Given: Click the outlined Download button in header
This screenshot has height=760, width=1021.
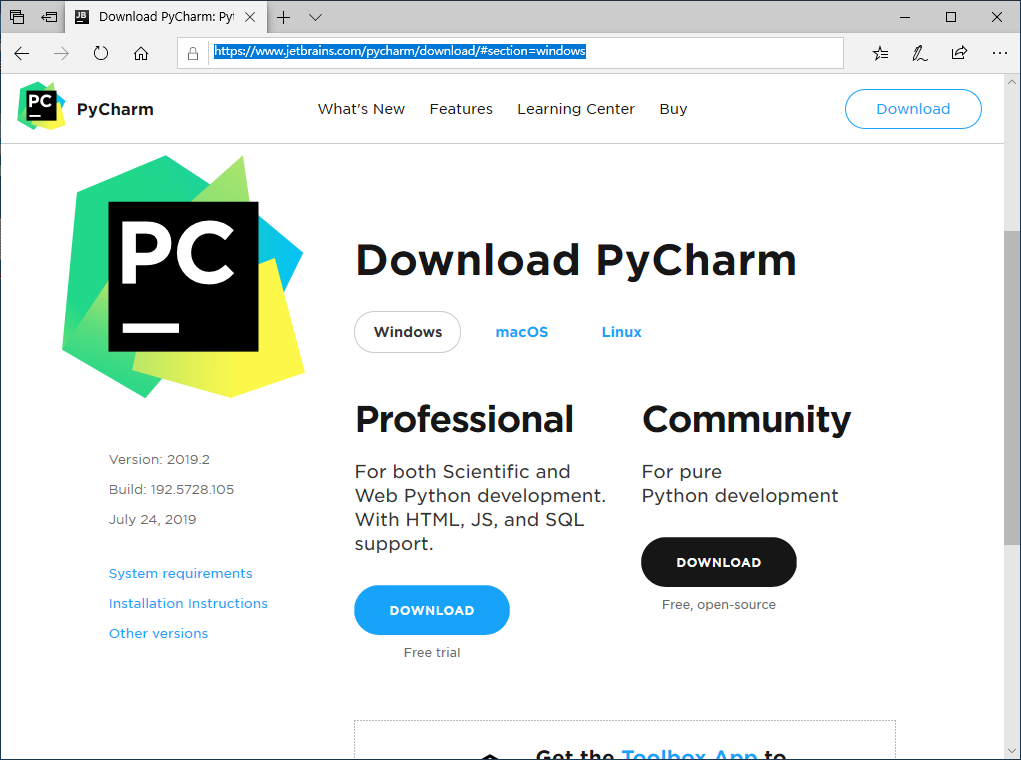Looking at the screenshot, I should [913, 109].
